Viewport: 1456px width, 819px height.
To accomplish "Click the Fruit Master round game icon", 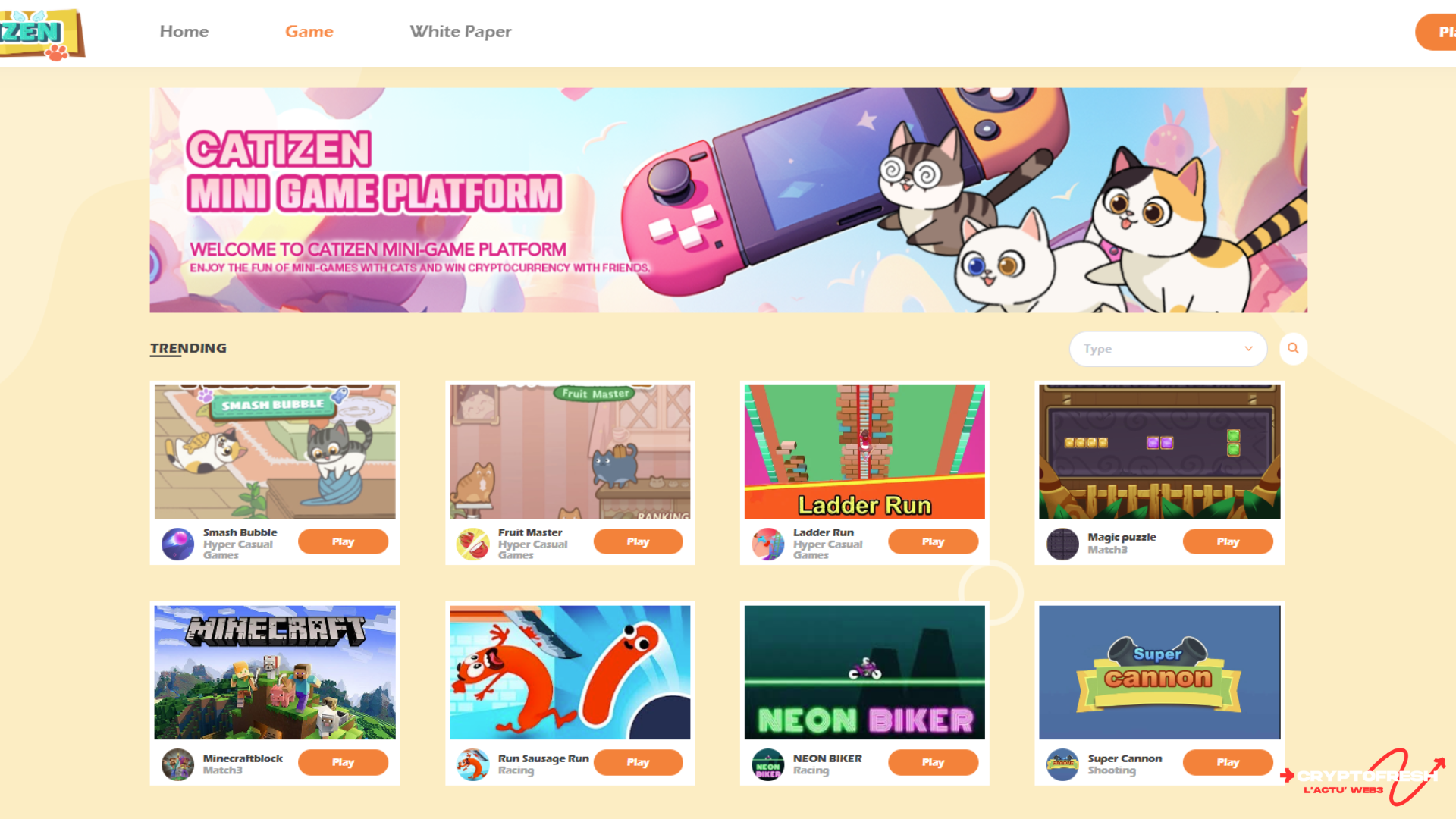I will coord(472,544).
